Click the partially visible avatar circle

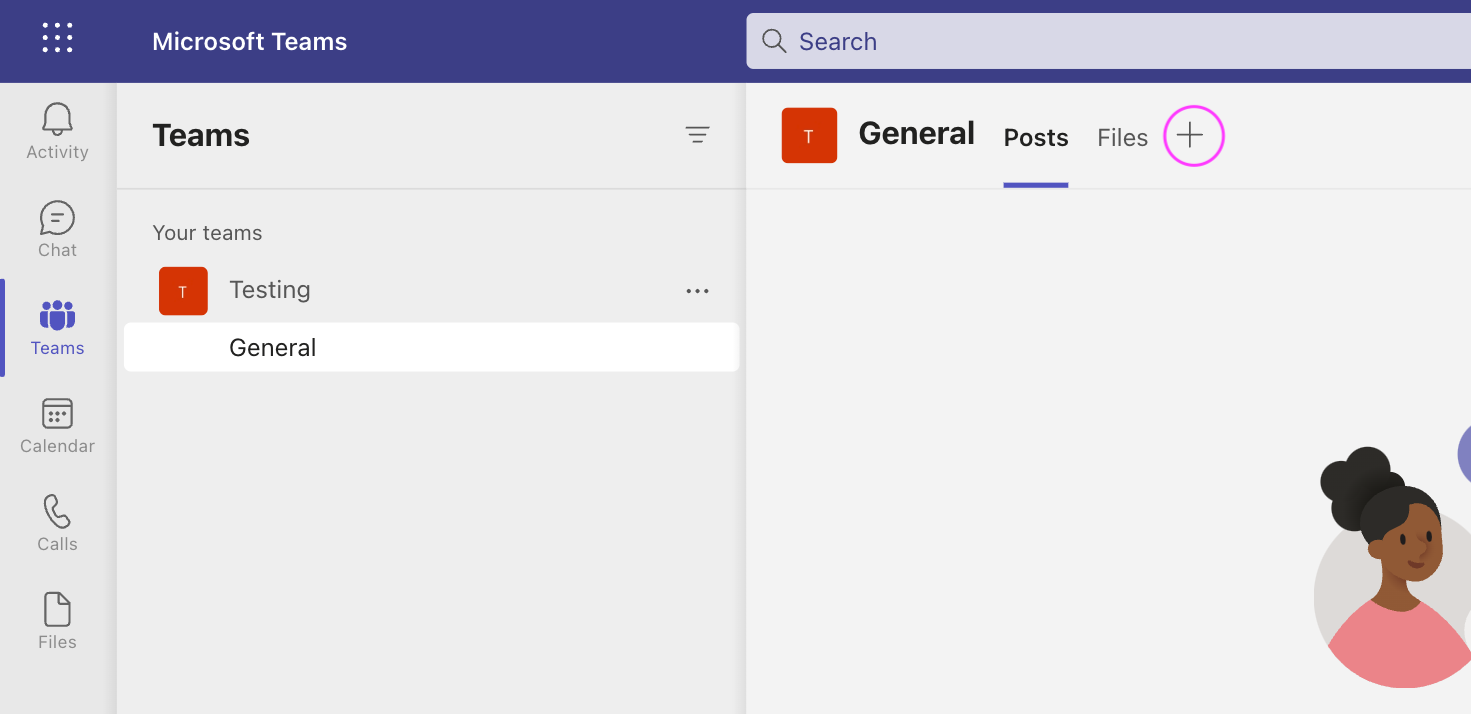[1464, 454]
